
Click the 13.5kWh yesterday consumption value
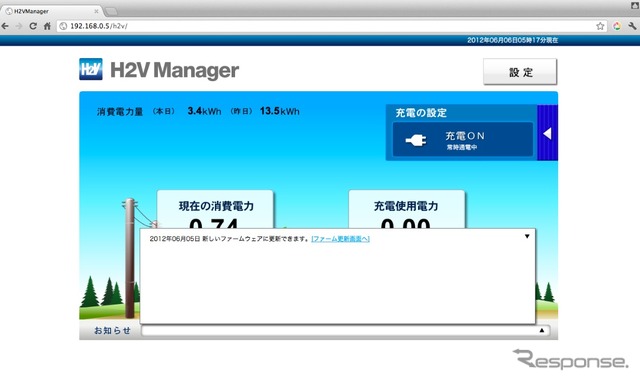pos(280,111)
